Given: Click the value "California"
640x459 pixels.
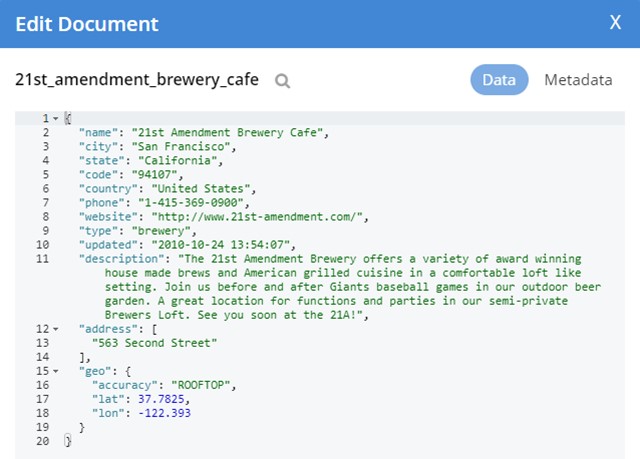Looking at the screenshot, I should (178, 161).
